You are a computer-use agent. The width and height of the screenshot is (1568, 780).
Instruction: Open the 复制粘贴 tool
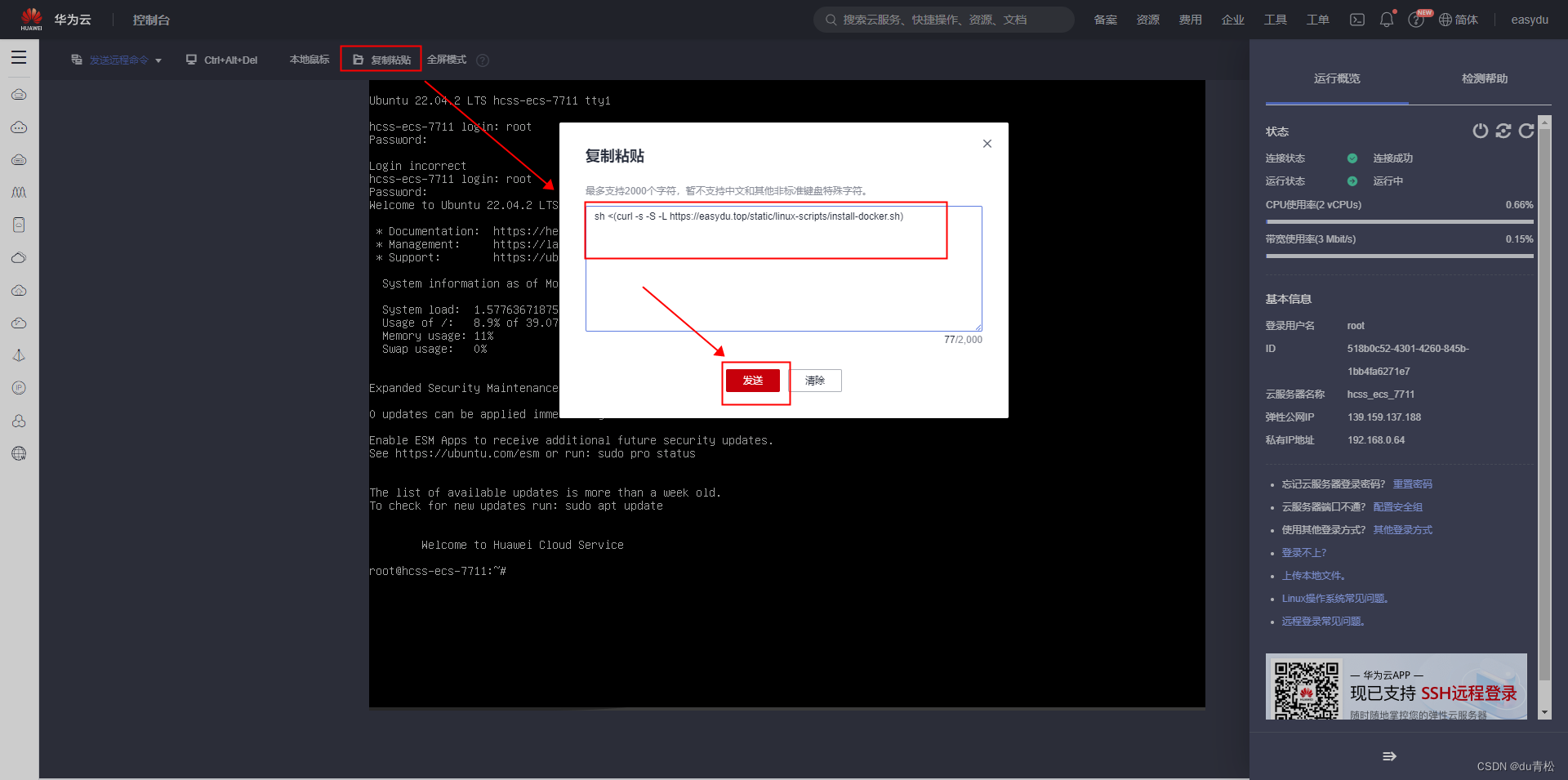[x=381, y=60]
